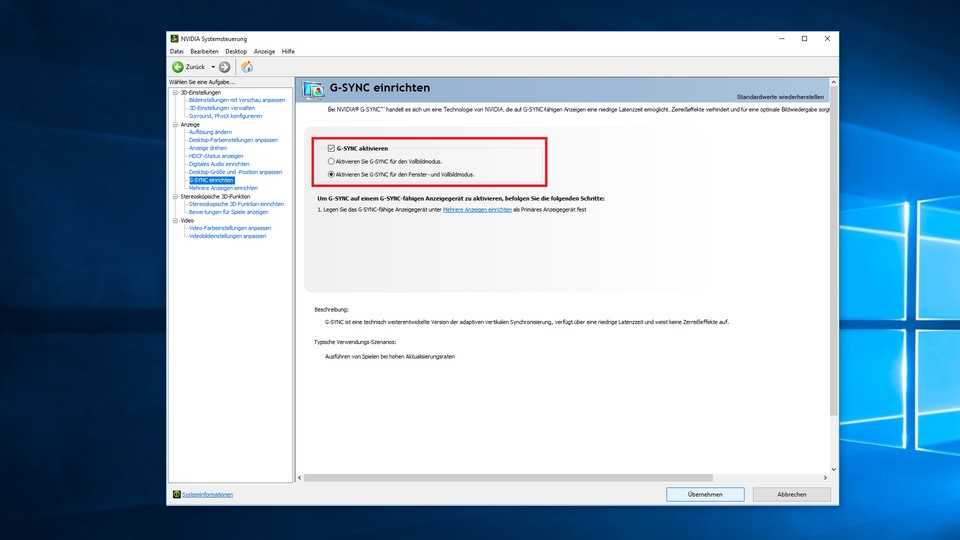The height and width of the screenshot is (540, 960).
Task: Click the Systeminformationen green icon
Action: tap(176, 494)
